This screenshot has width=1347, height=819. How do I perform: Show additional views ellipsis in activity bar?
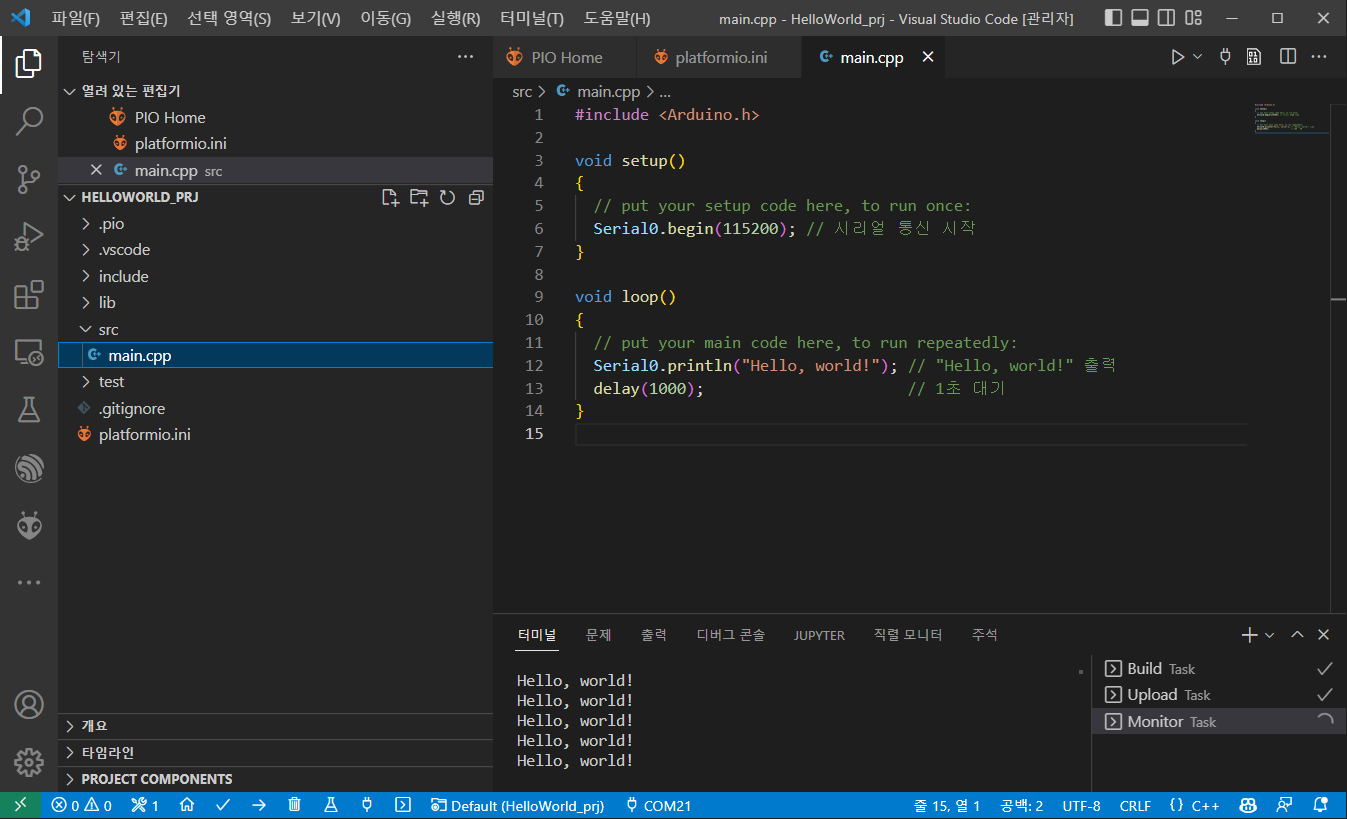click(29, 582)
